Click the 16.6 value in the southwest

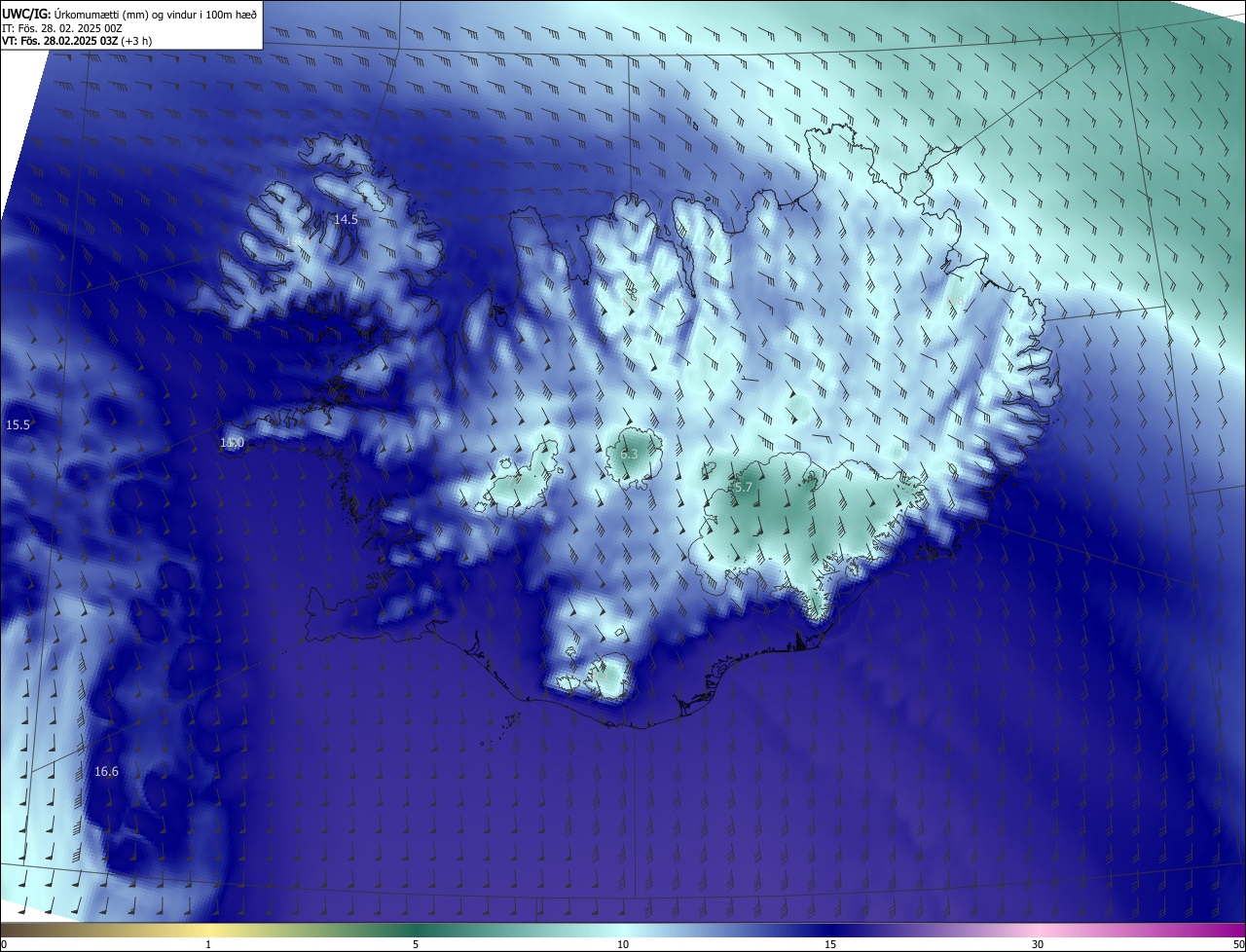(x=106, y=771)
